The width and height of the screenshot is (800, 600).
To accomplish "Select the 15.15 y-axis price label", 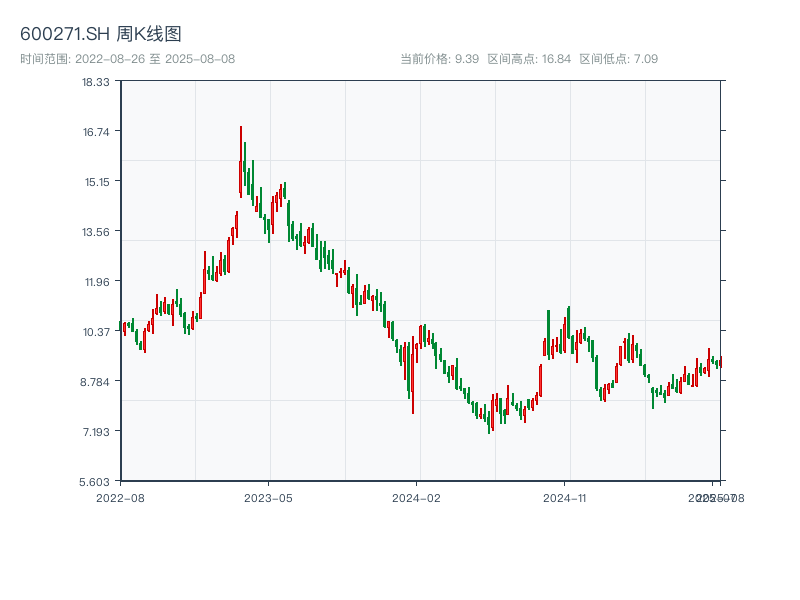I will click(96, 182).
